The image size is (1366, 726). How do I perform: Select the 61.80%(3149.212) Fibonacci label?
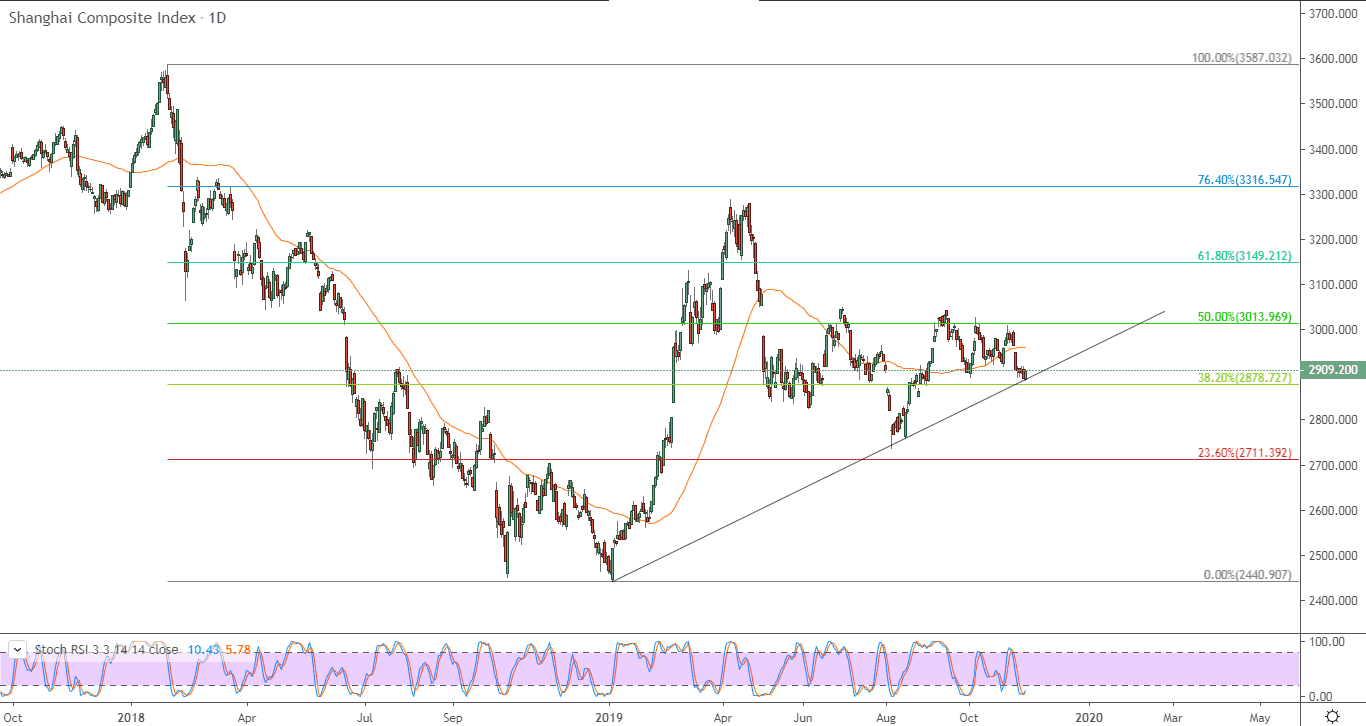(x=1244, y=256)
